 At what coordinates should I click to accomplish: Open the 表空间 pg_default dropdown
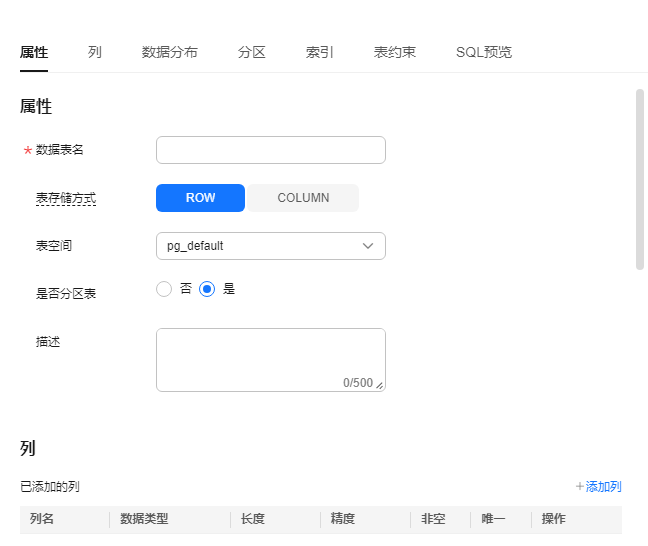(271, 246)
